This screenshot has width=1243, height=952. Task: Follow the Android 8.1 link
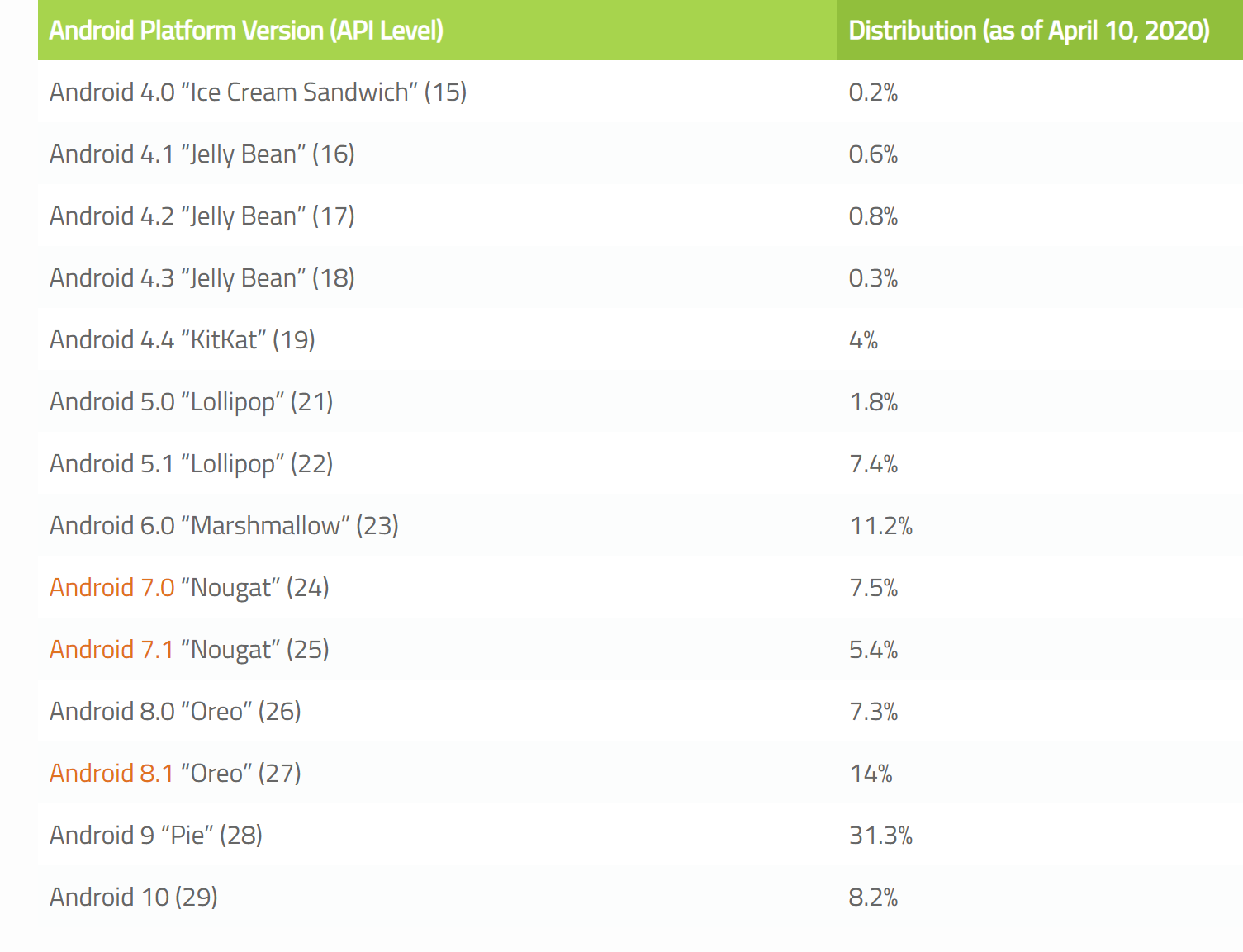click(111, 774)
